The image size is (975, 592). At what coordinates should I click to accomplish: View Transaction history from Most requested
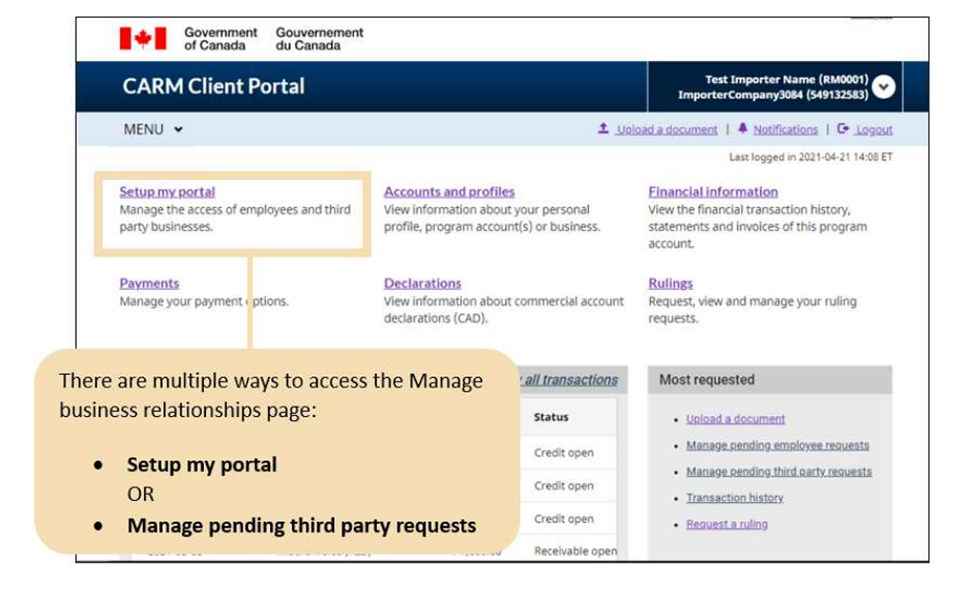click(x=734, y=498)
